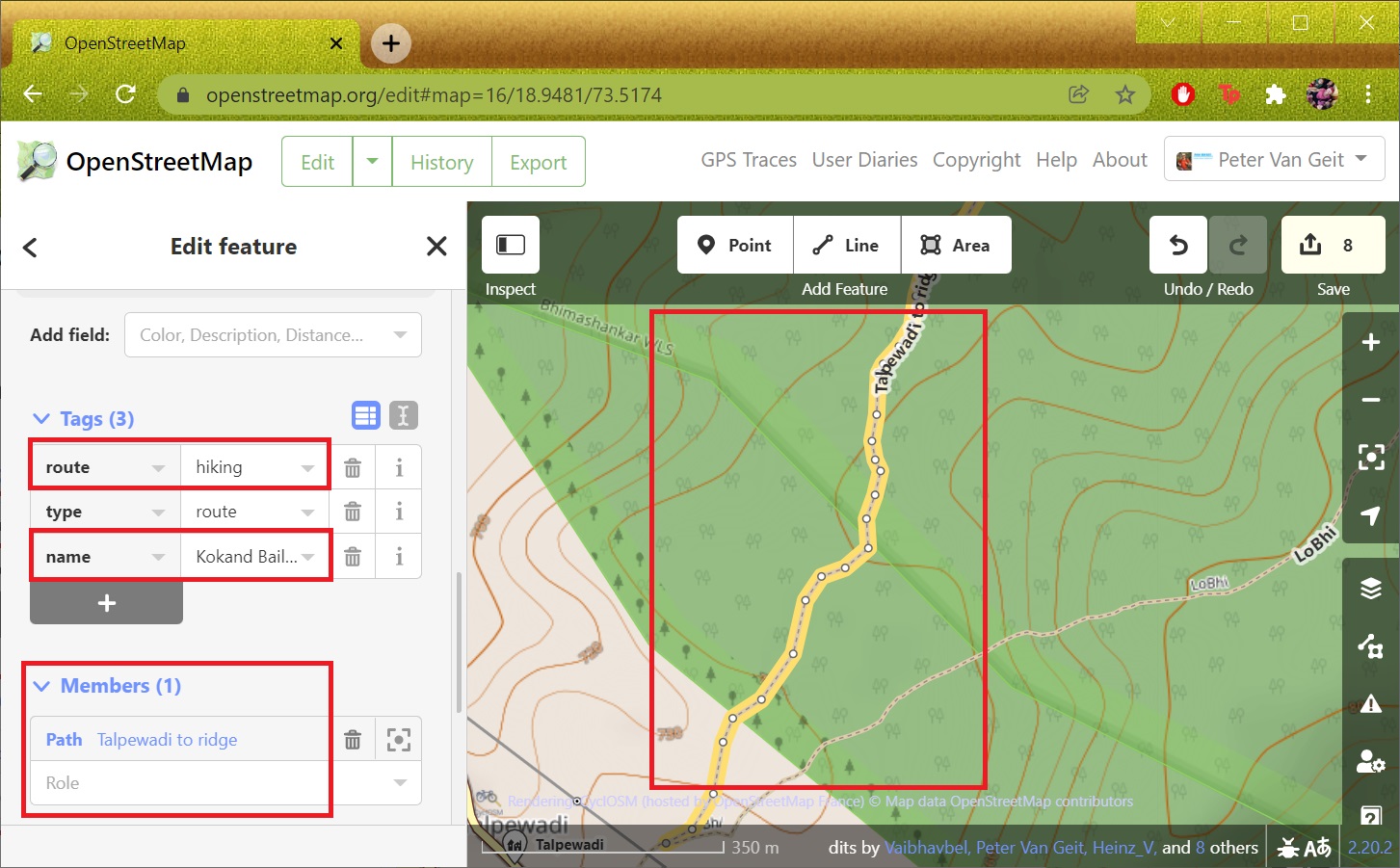Zoom in on the map
Image resolution: width=1400 pixels, height=868 pixels.
coord(1371,342)
